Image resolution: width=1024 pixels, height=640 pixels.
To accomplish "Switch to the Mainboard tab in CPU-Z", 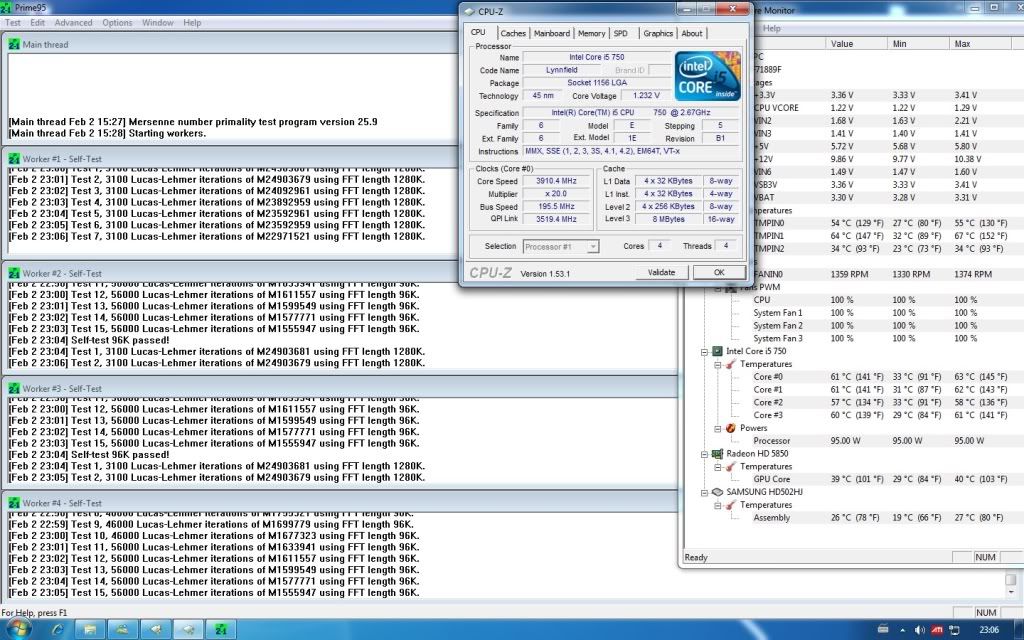I will tap(552, 33).
